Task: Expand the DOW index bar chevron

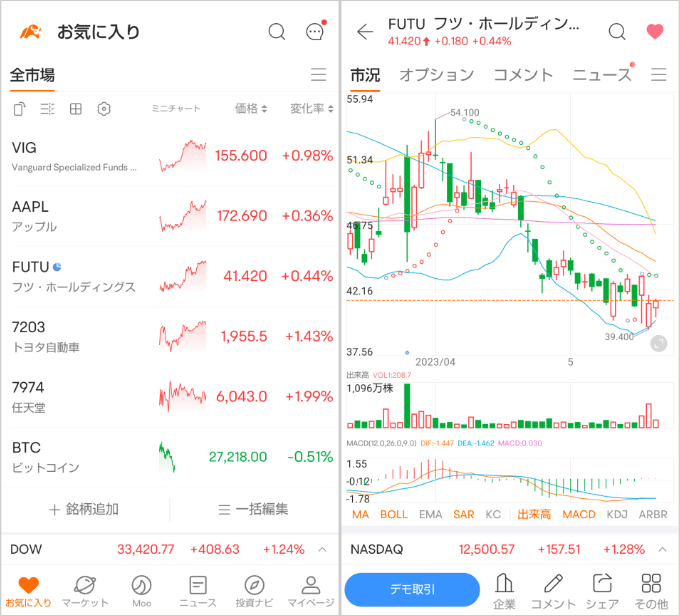Action: tap(322, 549)
